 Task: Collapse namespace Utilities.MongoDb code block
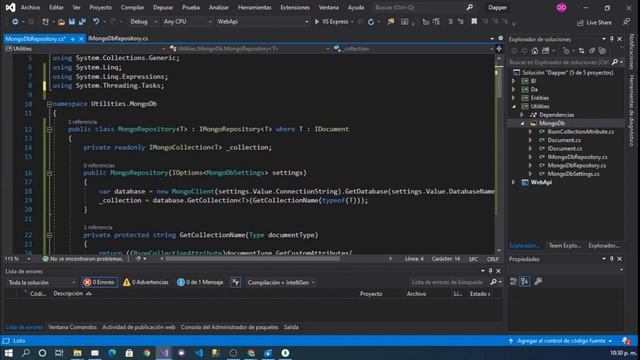tap(49, 104)
